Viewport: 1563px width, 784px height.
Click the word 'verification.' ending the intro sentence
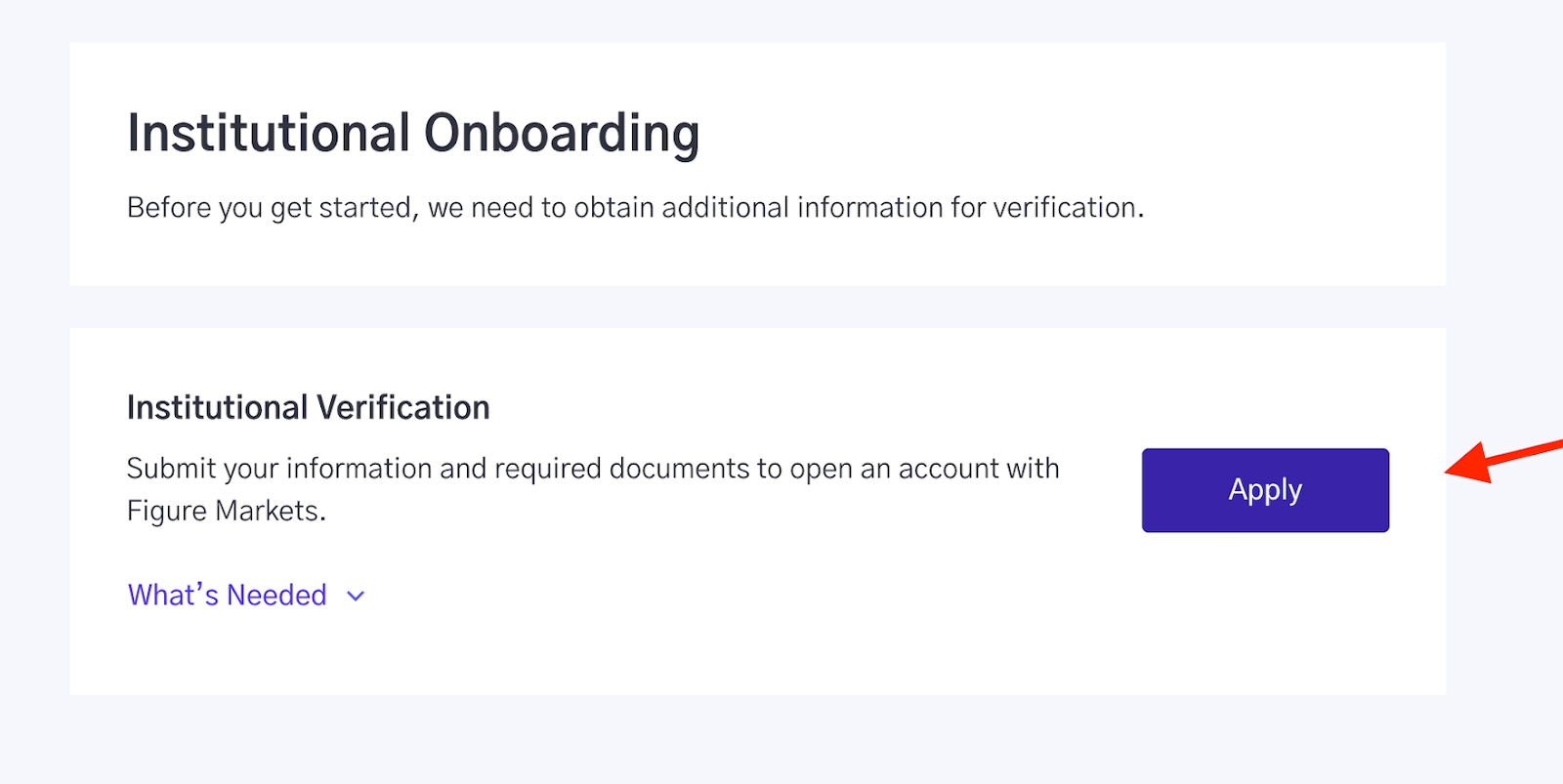click(x=1069, y=208)
